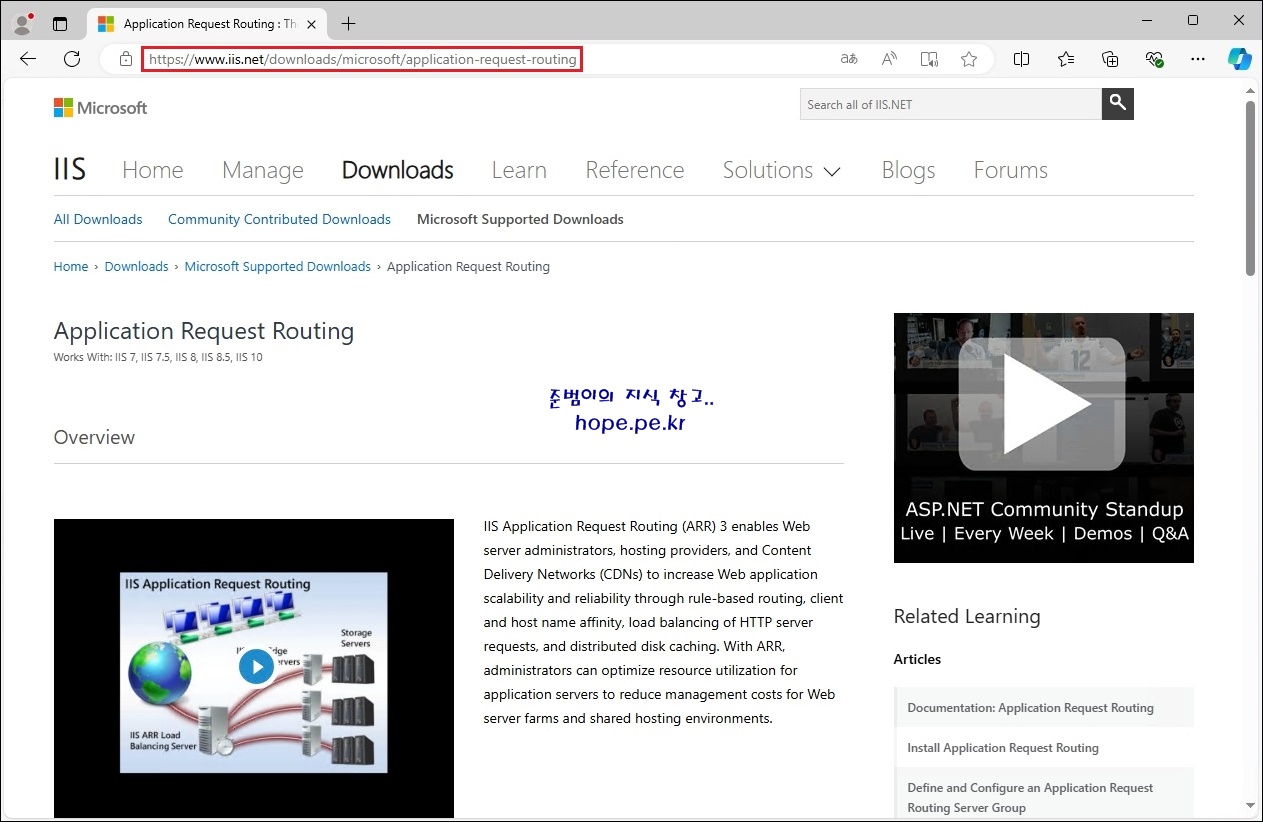Activate the Read aloud icon
Screen dimensions: 1263x822
[x=889, y=59]
